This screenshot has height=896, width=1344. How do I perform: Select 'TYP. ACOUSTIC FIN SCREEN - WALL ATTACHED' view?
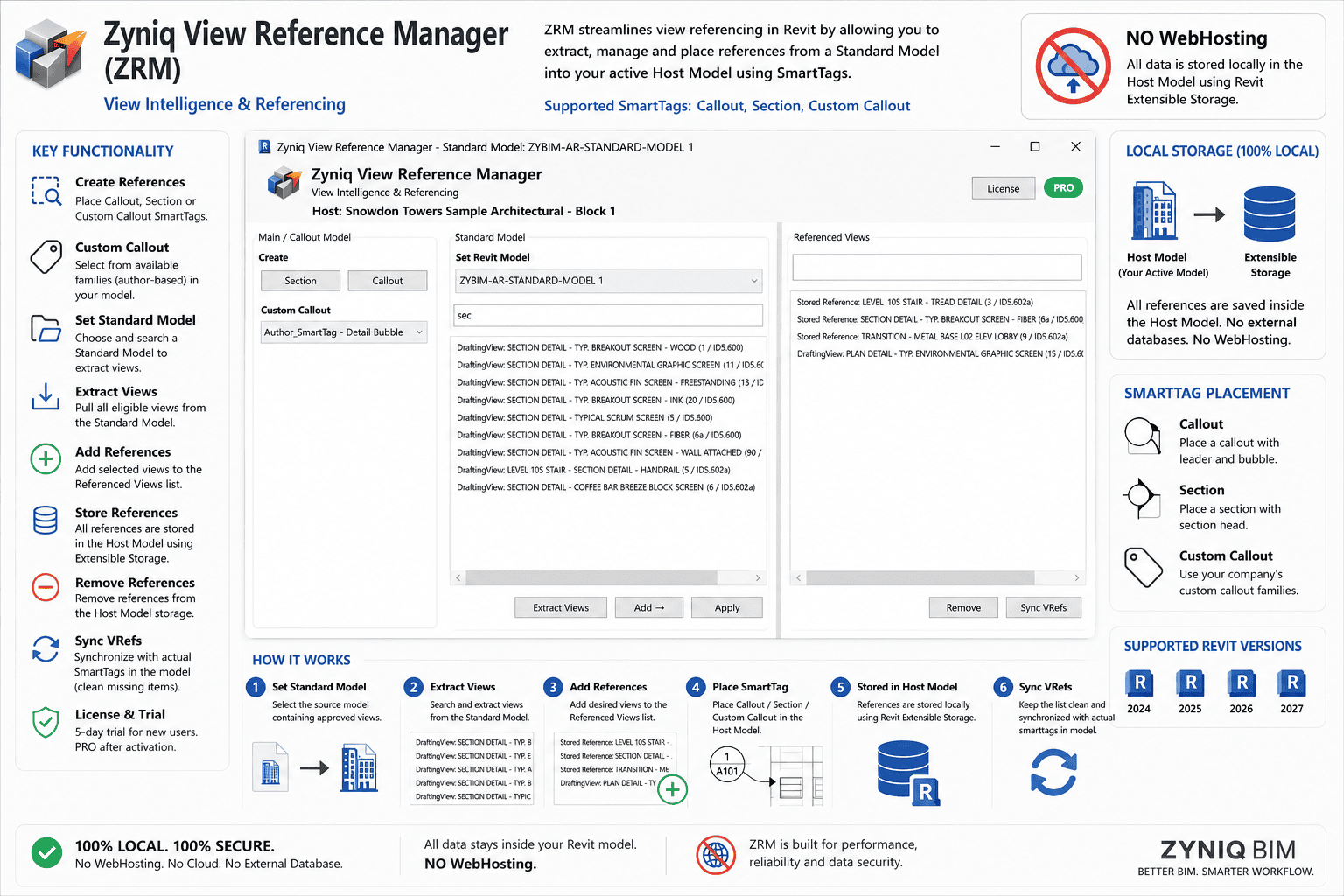click(608, 452)
